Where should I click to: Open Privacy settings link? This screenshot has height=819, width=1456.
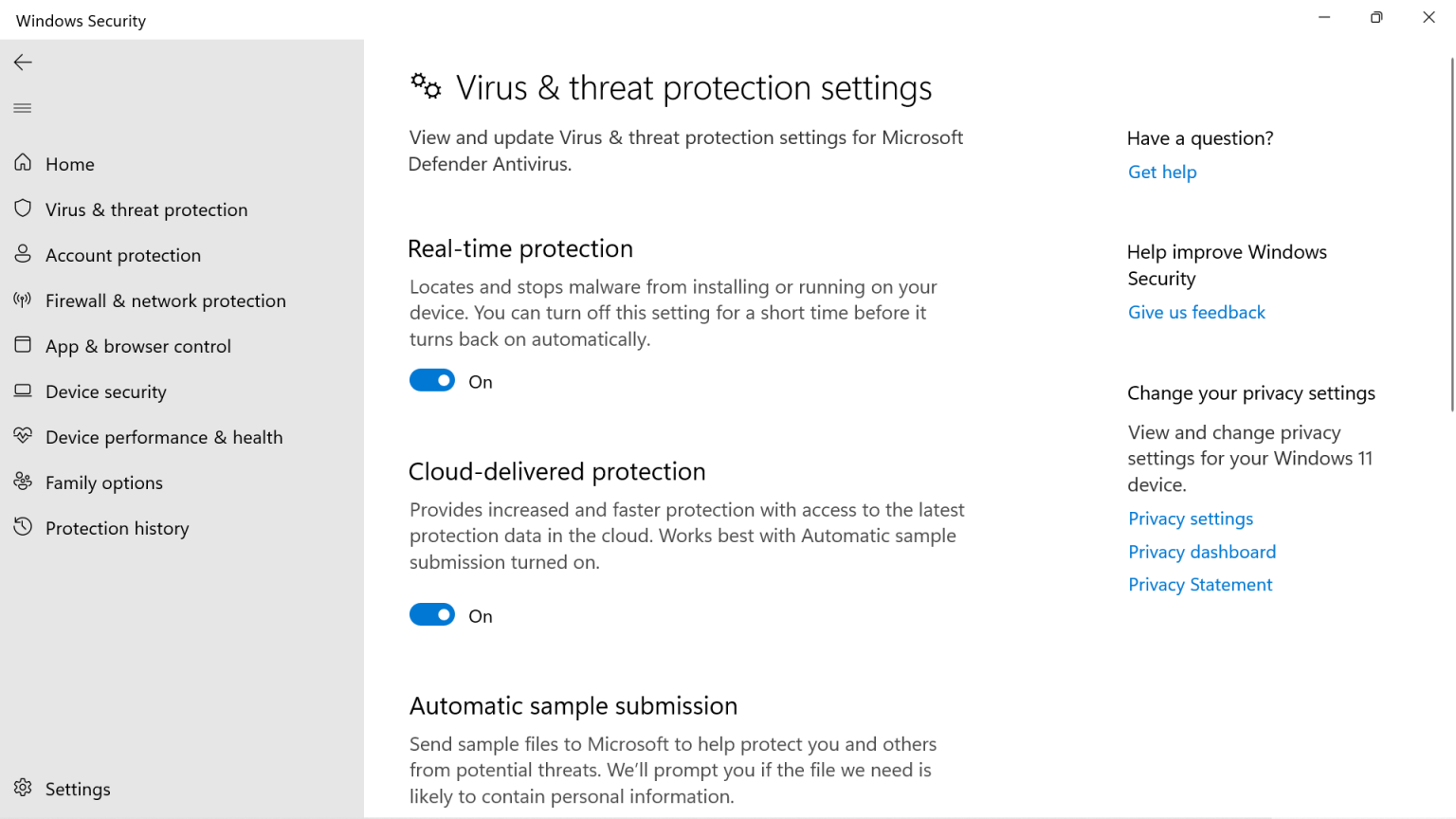(x=1191, y=519)
